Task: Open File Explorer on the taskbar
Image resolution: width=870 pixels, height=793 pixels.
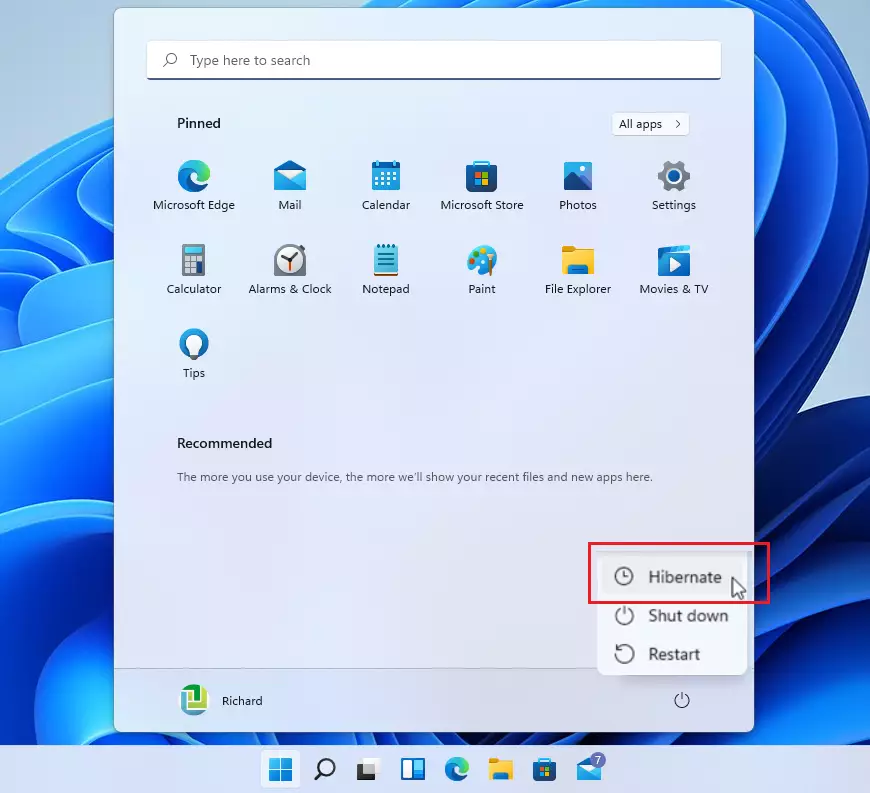Action: click(x=500, y=769)
